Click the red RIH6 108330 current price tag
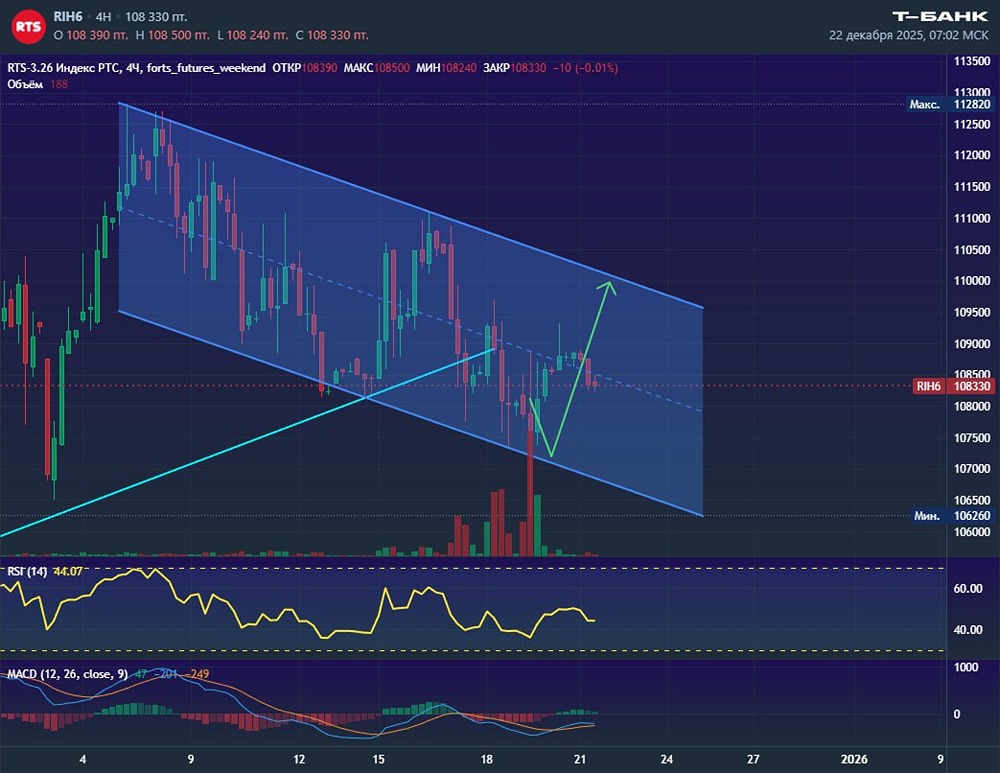 (x=953, y=386)
